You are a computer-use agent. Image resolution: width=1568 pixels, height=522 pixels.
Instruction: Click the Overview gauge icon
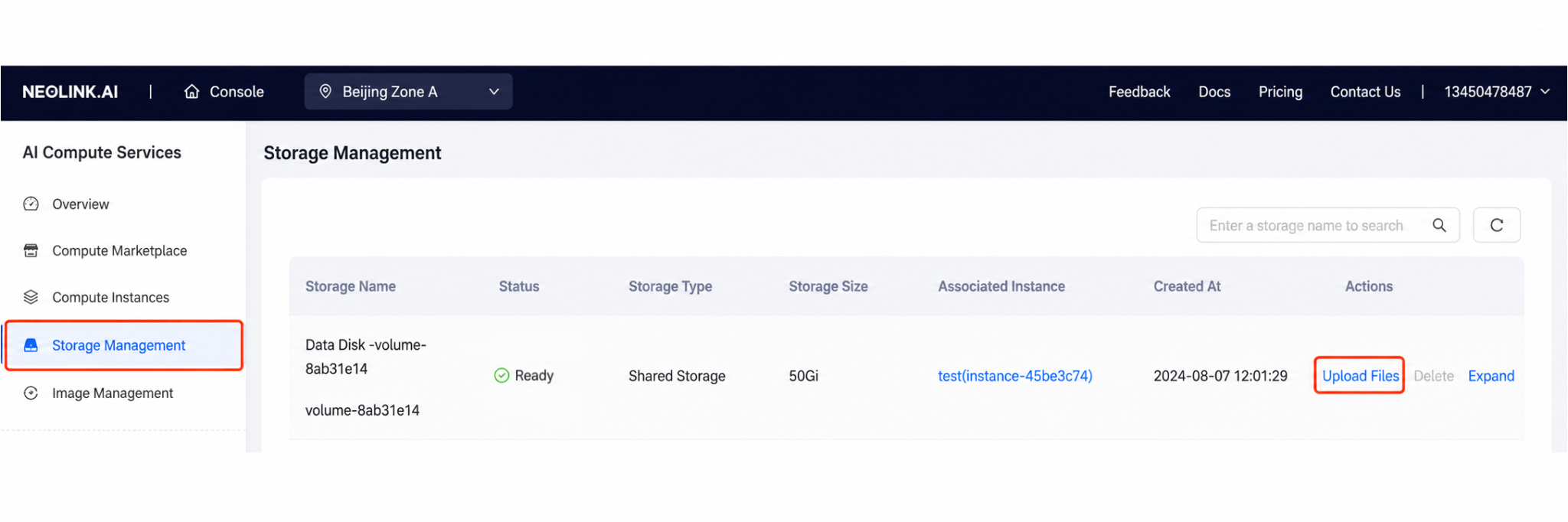(31, 204)
